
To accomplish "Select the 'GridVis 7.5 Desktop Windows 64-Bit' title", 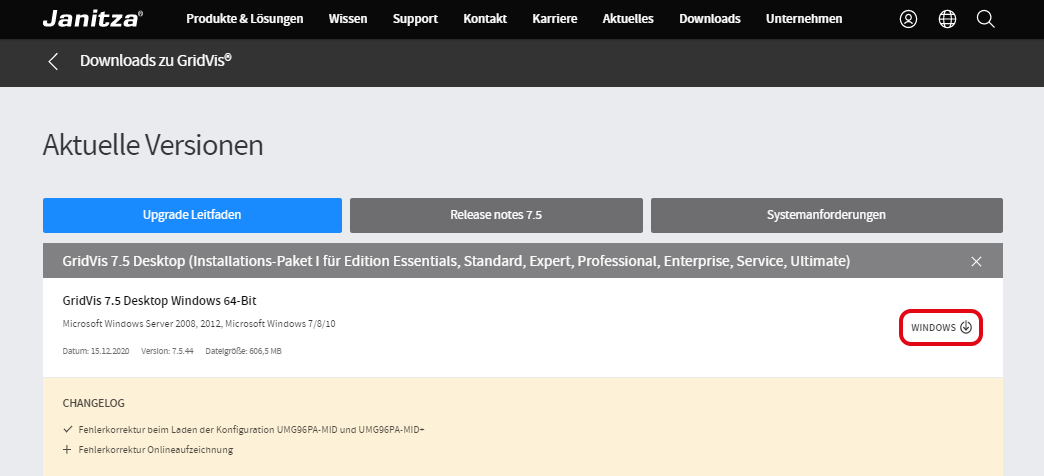I will [159, 301].
